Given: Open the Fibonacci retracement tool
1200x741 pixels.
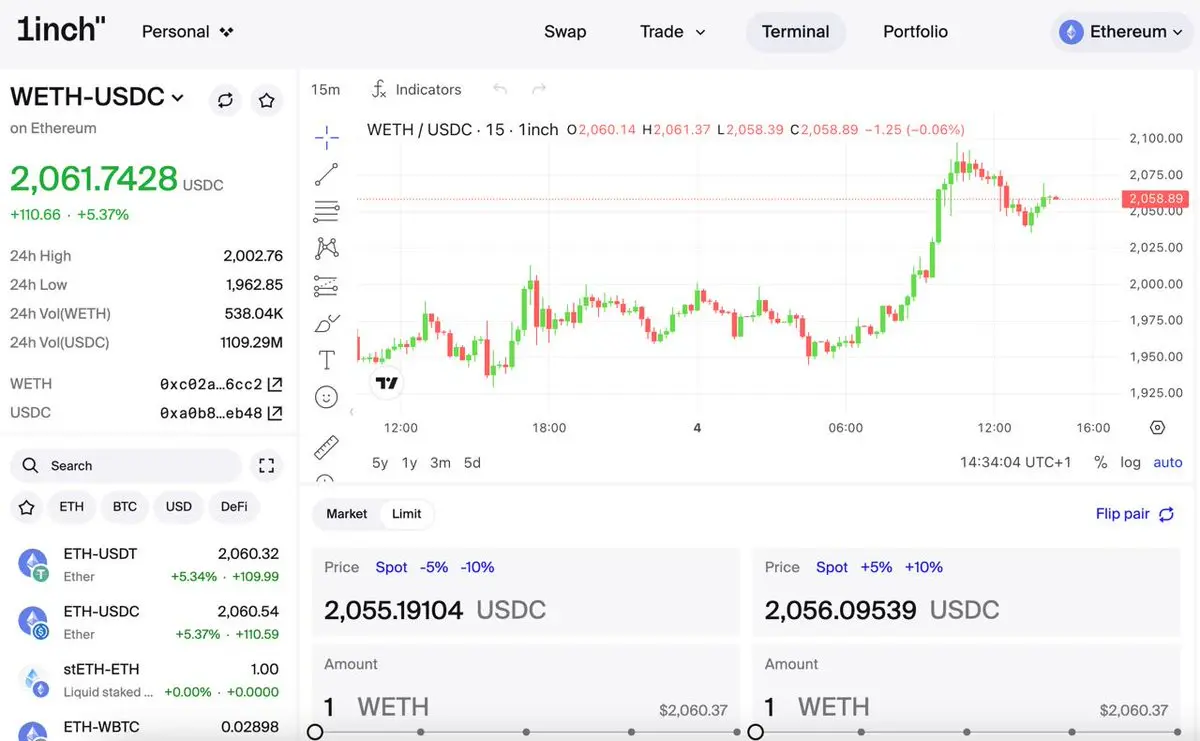Looking at the screenshot, I should 326,211.
